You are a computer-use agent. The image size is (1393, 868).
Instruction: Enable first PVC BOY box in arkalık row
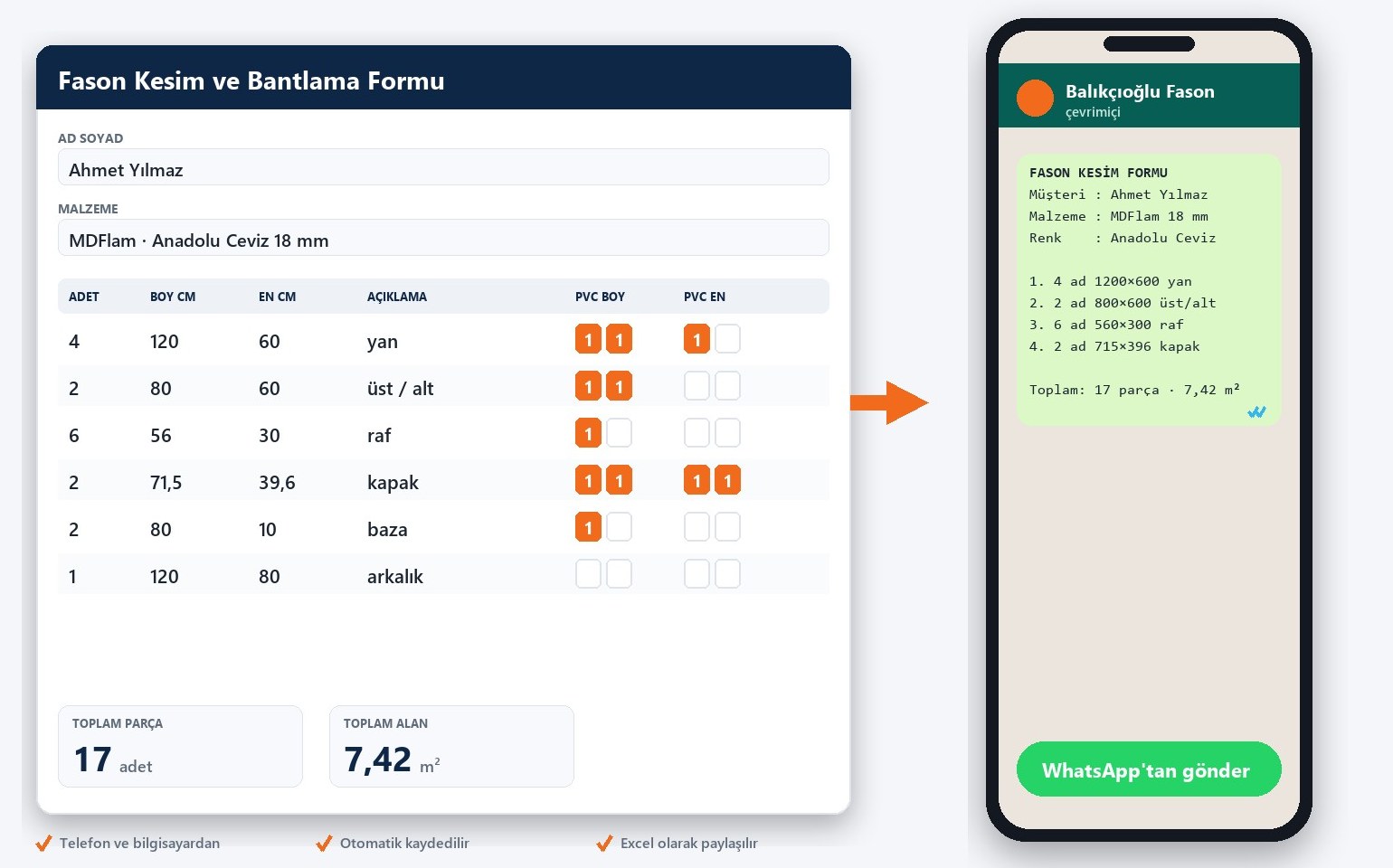pos(588,574)
